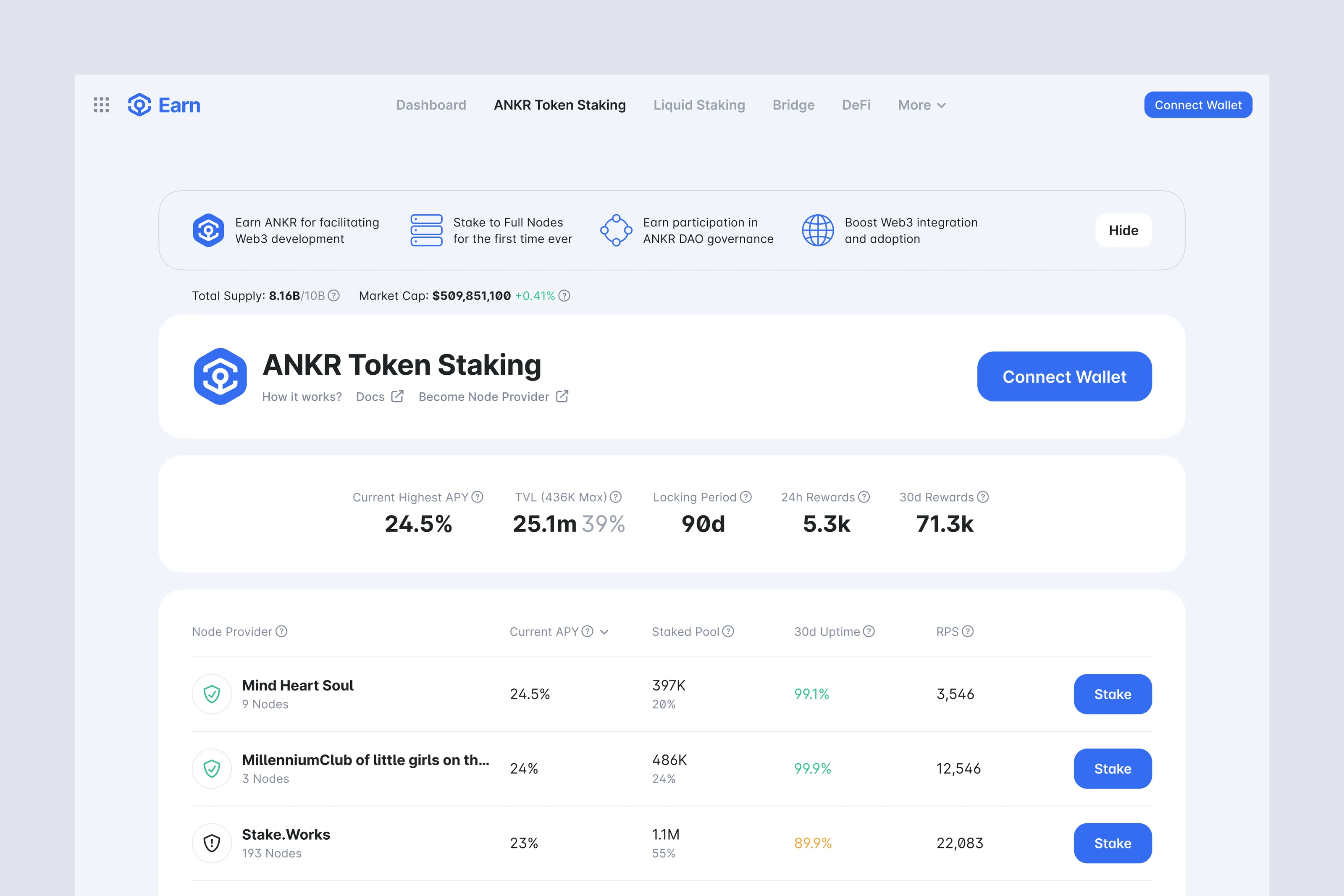Click the $509,851,100 market cap value
This screenshot has width=1344, height=896.
click(x=471, y=295)
